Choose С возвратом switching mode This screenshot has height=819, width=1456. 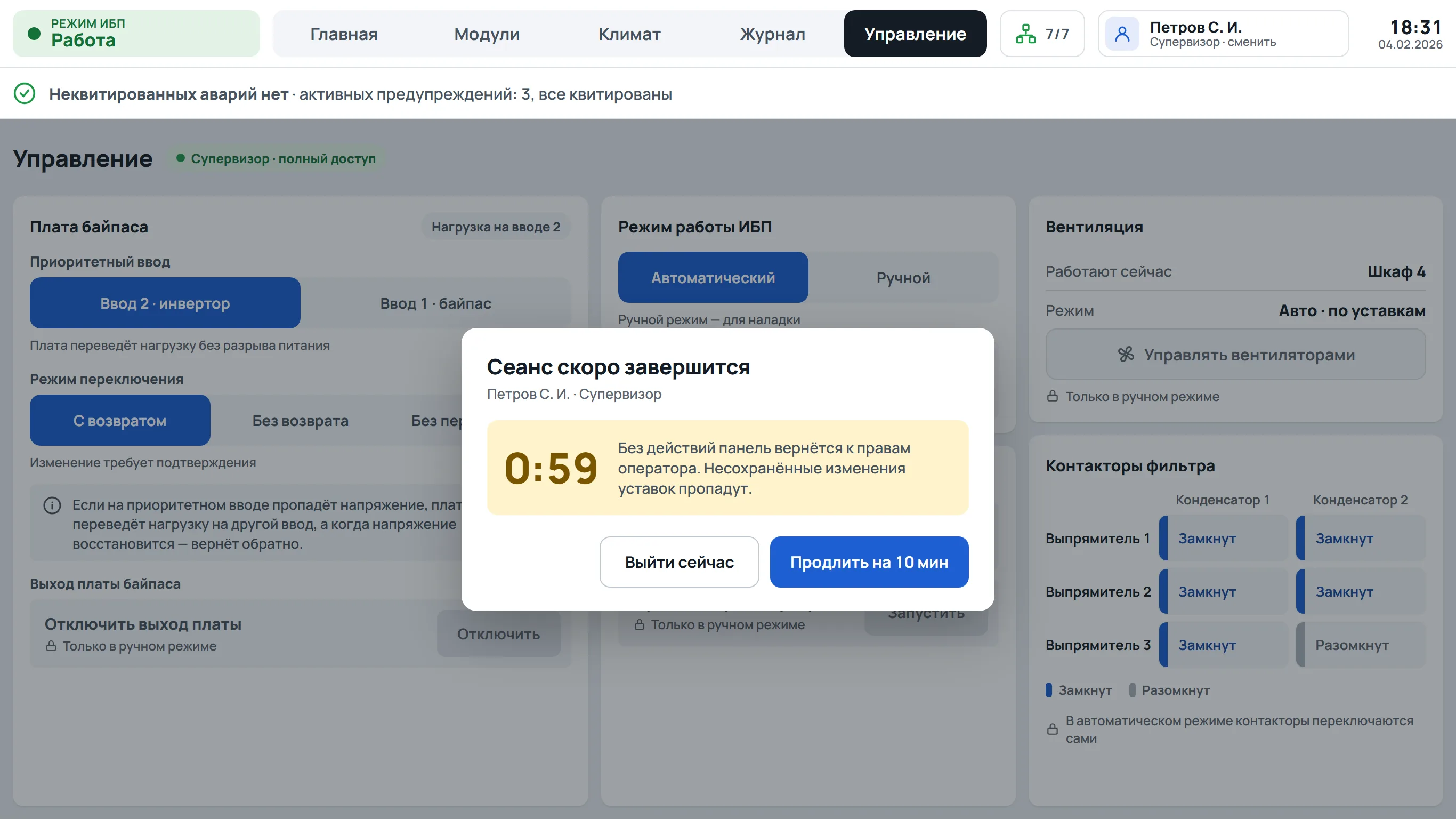tap(120, 421)
